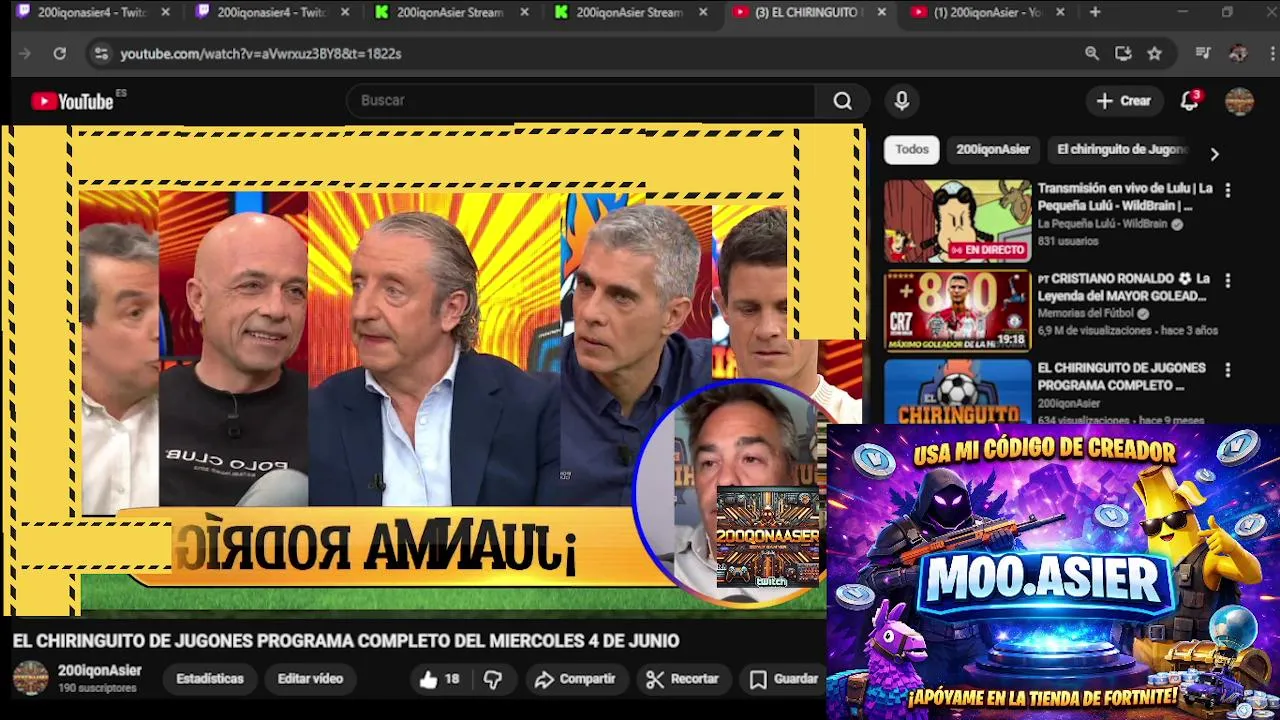Close the first 200iqonAsier Stream tab
Image resolution: width=1280 pixels, height=720 pixels.
pos(524,12)
